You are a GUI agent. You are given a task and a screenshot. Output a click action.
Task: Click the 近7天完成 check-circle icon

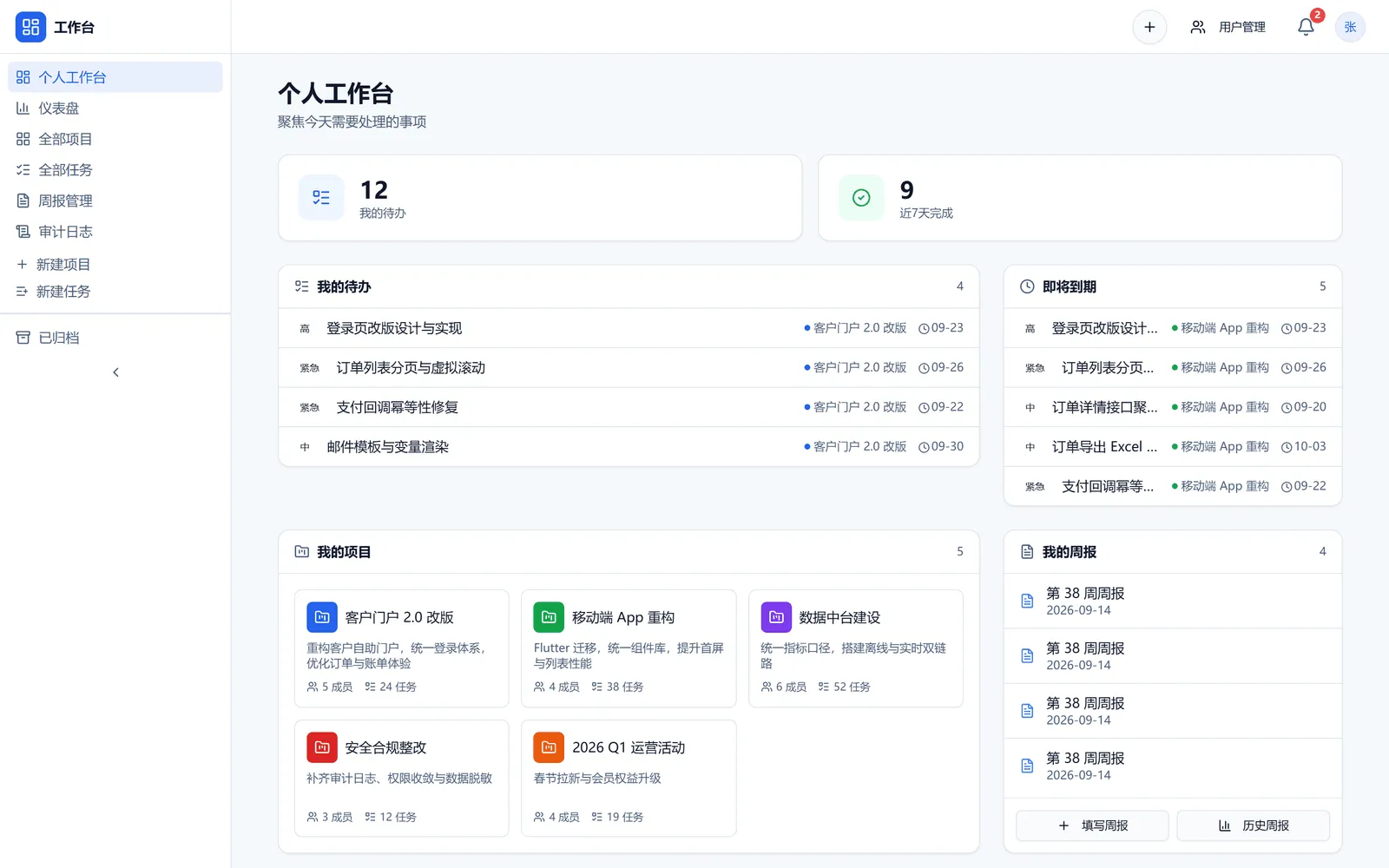(x=861, y=198)
